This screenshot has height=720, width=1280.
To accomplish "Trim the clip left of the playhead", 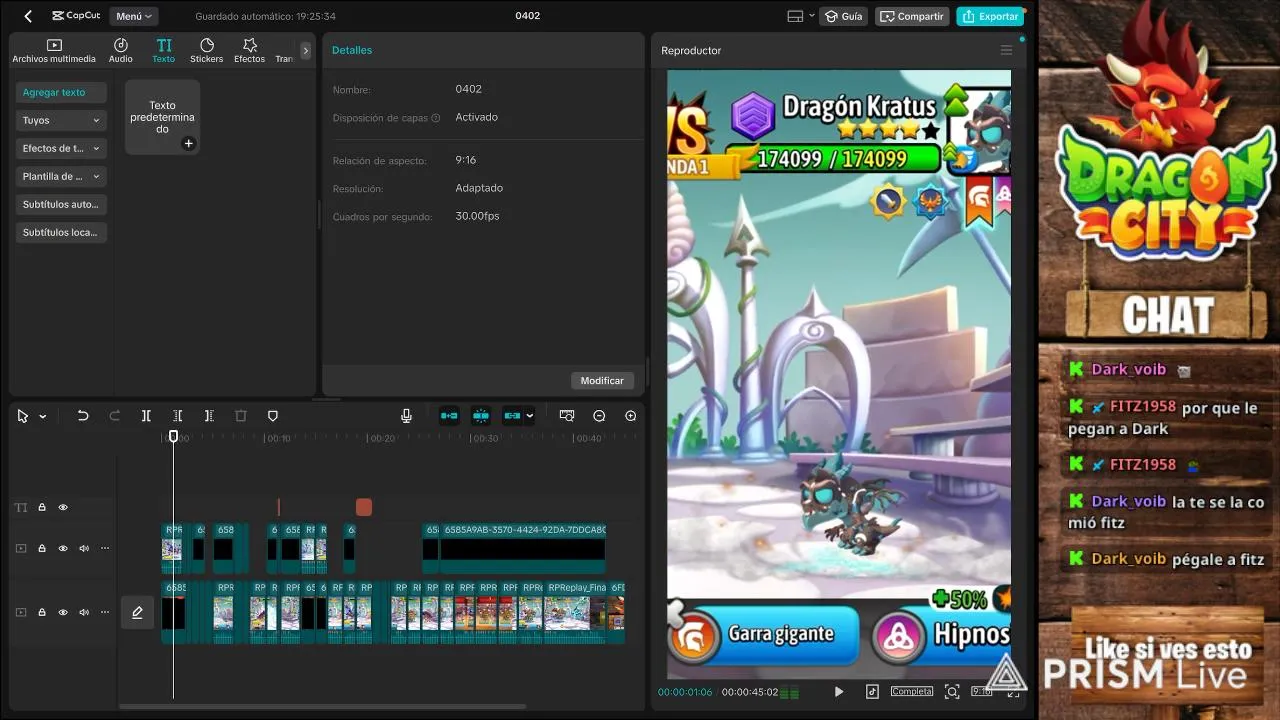I will [x=177, y=416].
